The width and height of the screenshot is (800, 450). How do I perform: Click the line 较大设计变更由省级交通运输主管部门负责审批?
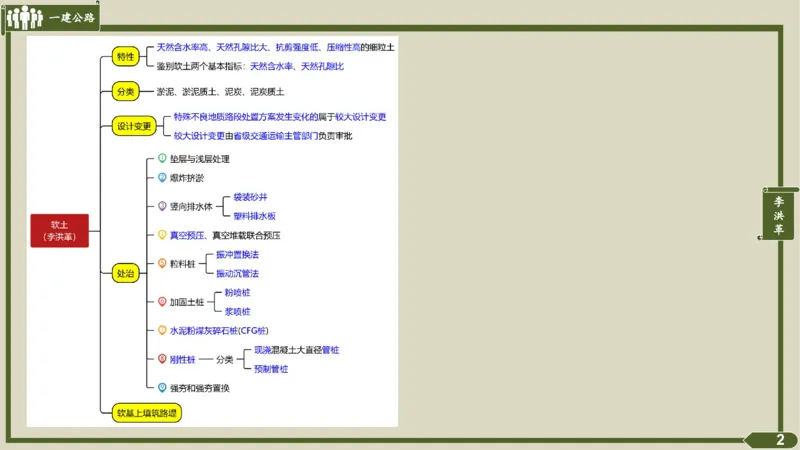[x=263, y=136]
